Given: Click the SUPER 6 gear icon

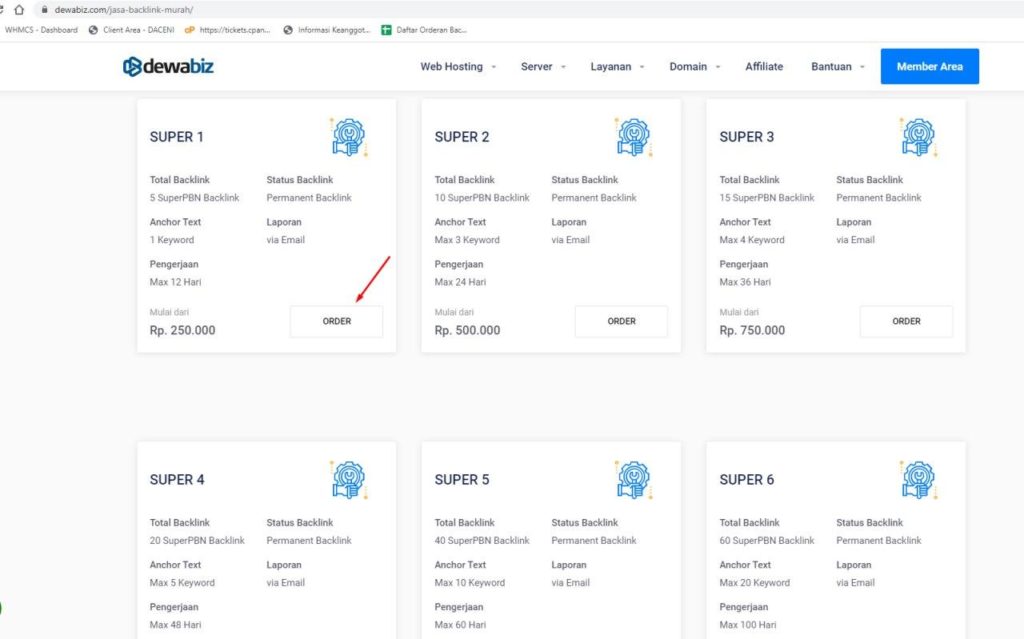Looking at the screenshot, I should coord(918,480).
